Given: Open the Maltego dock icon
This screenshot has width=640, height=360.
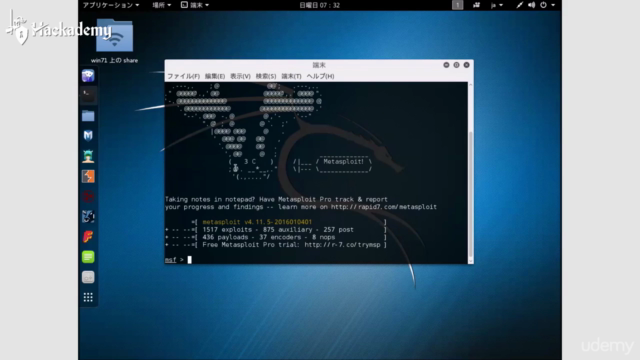Looking at the screenshot, I should [x=88, y=216].
